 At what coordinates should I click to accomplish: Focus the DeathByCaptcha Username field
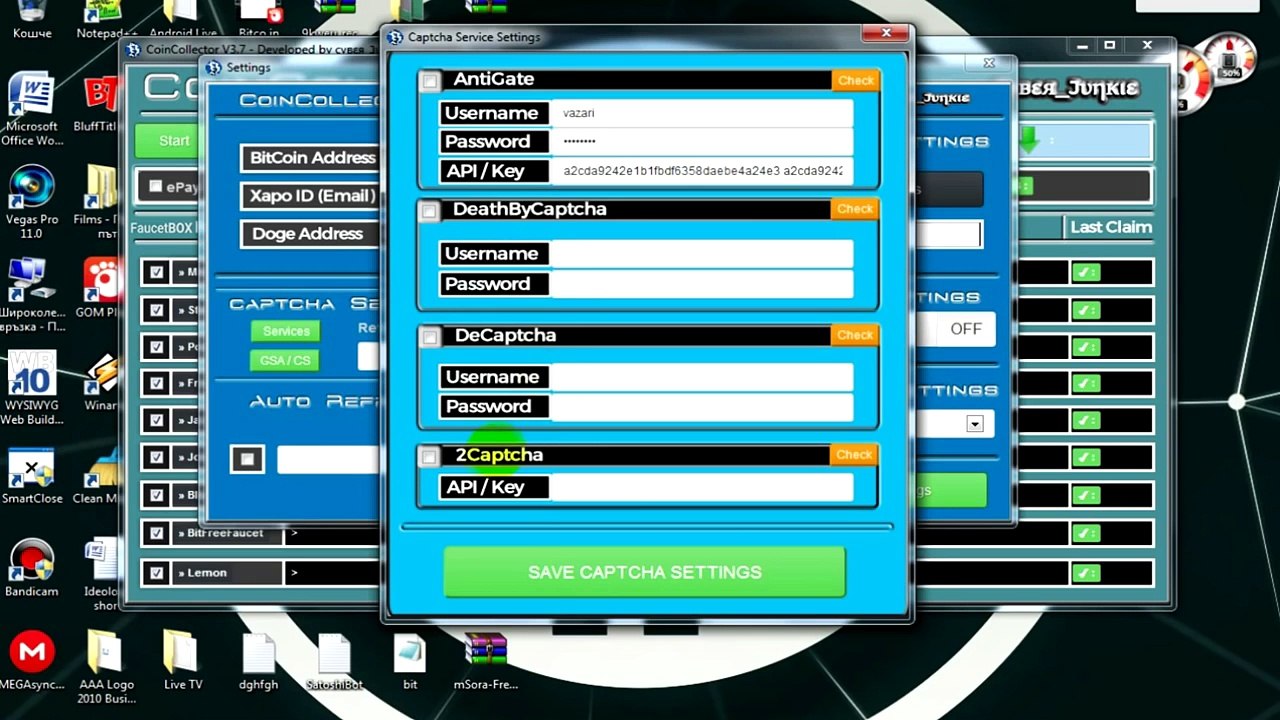[x=701, y=254]
